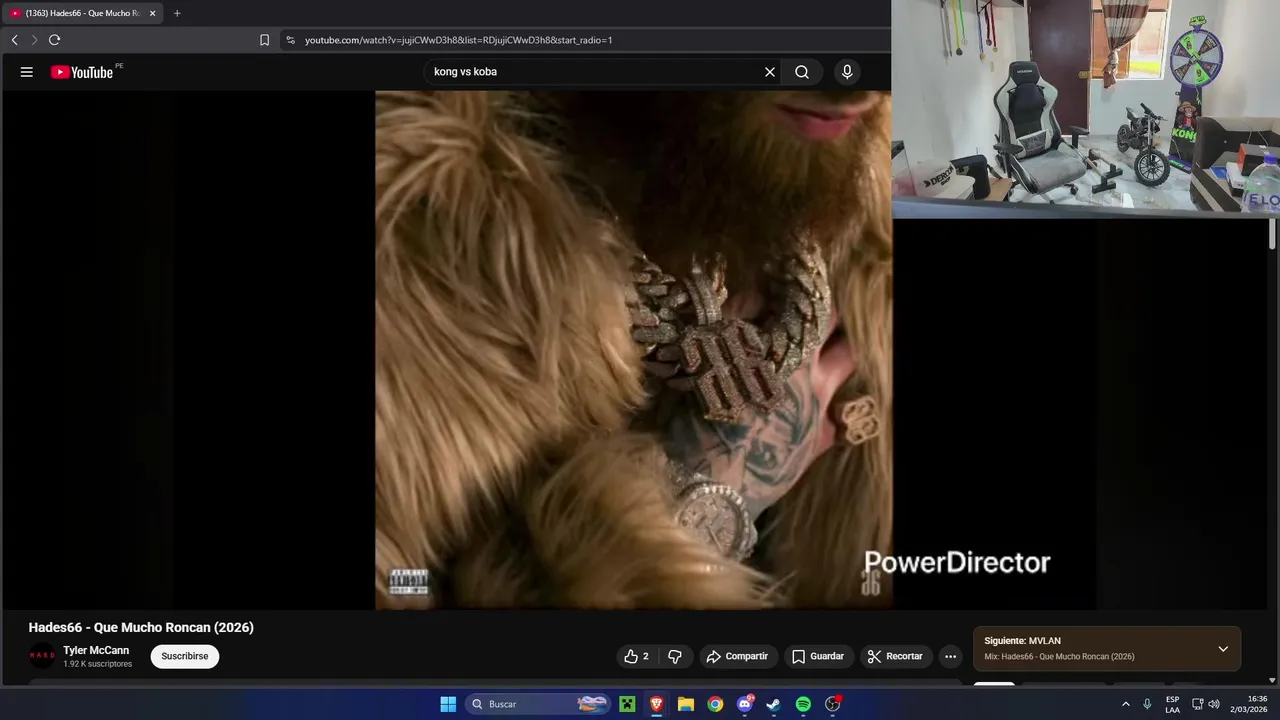Open Google Chrome from the taskbar

click(715, 704)
